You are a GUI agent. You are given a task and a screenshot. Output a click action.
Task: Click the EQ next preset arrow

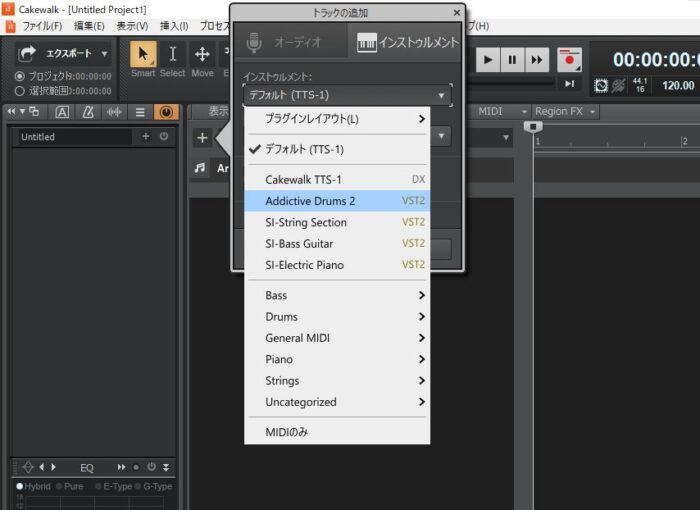[x=53, y=467]
